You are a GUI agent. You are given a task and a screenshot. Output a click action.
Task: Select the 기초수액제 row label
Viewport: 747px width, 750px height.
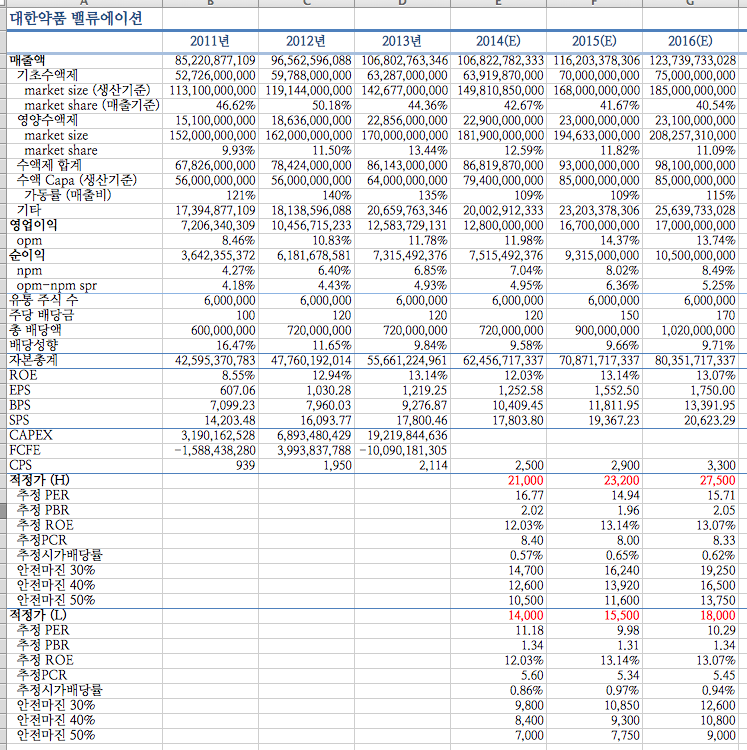(47, 75)
